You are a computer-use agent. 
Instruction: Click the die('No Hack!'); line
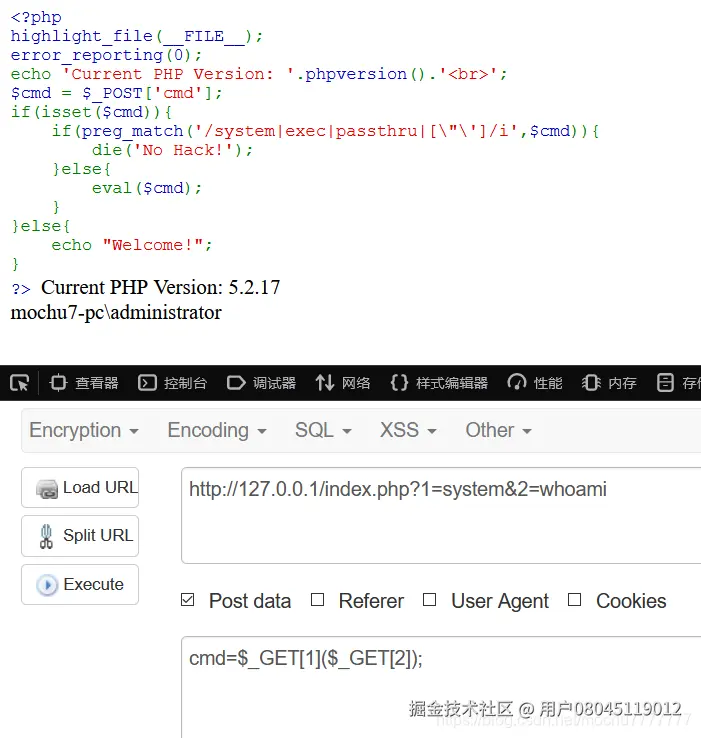[x=172, y=150]
